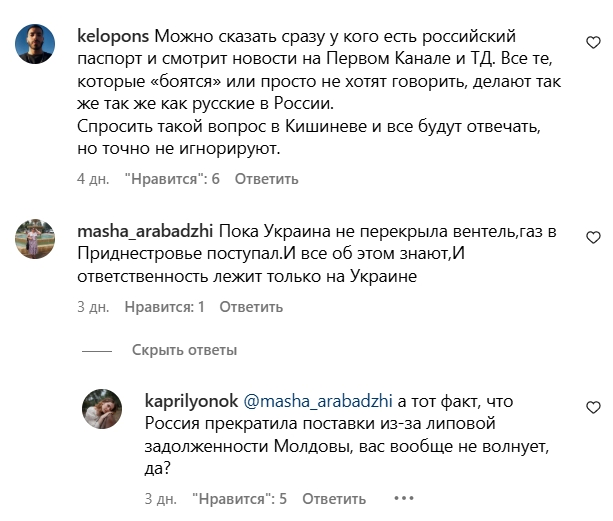Viewport: 613px width, 521px height.
Task: View likes "Нравится": 5 on kaprilyonok's reply
Action: tap(239, 499)
